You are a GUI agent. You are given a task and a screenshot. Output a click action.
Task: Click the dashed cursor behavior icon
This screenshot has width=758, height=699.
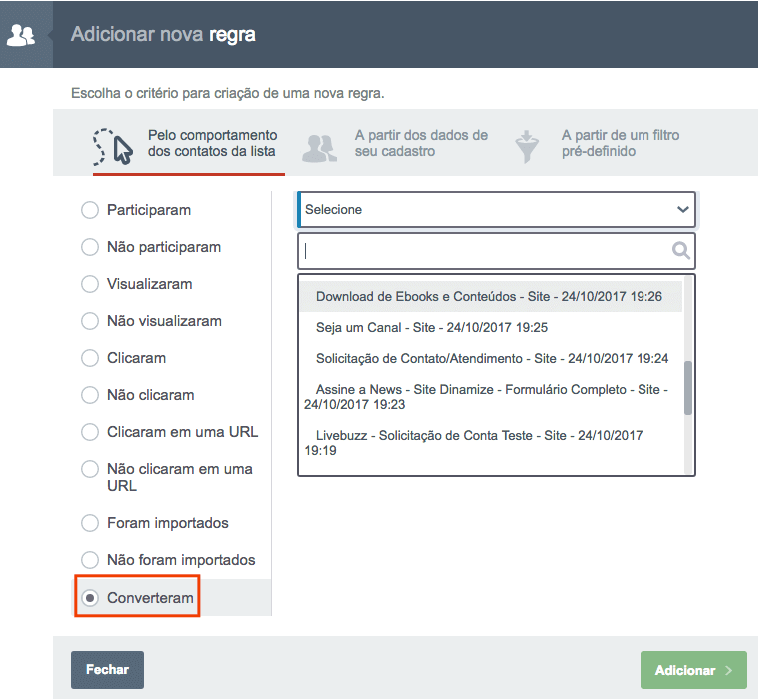coord(112,145)
